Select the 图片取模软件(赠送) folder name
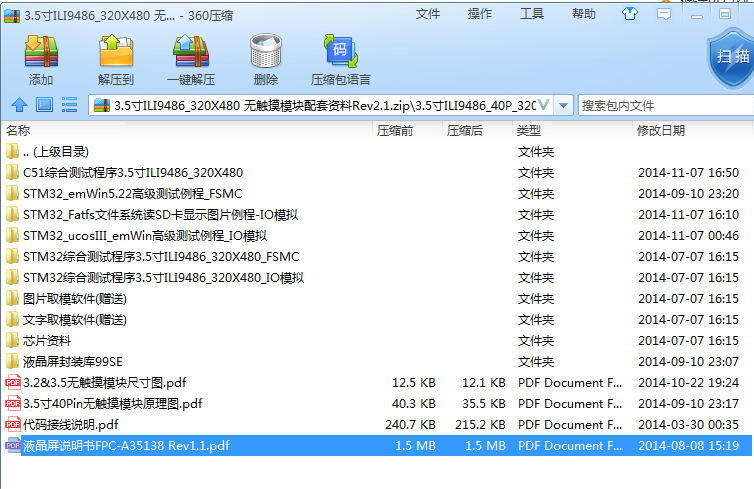This screenshot has height=489, width=754. coord(75,299)
